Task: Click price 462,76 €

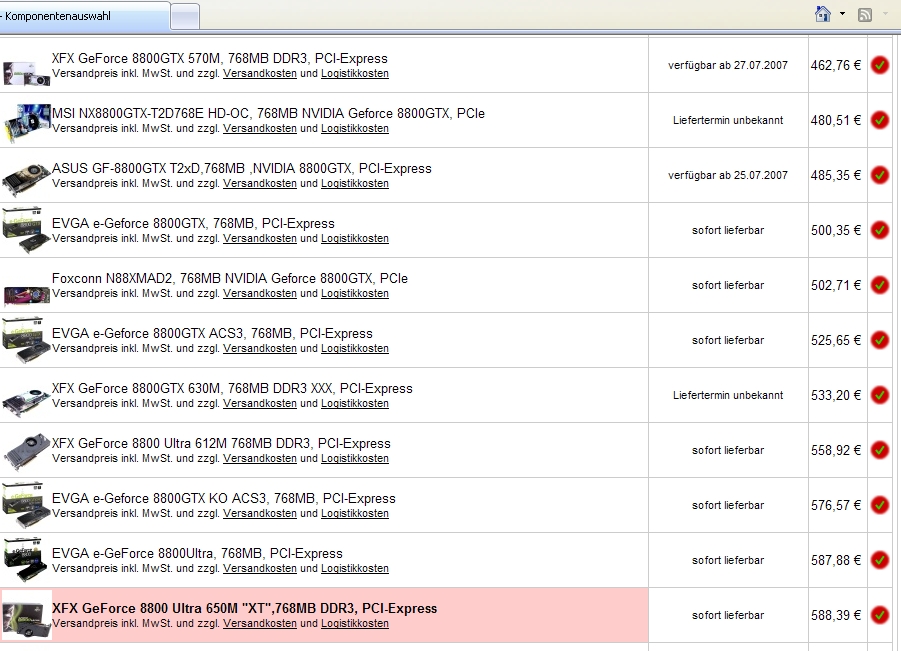Action: tap(836, 66)
